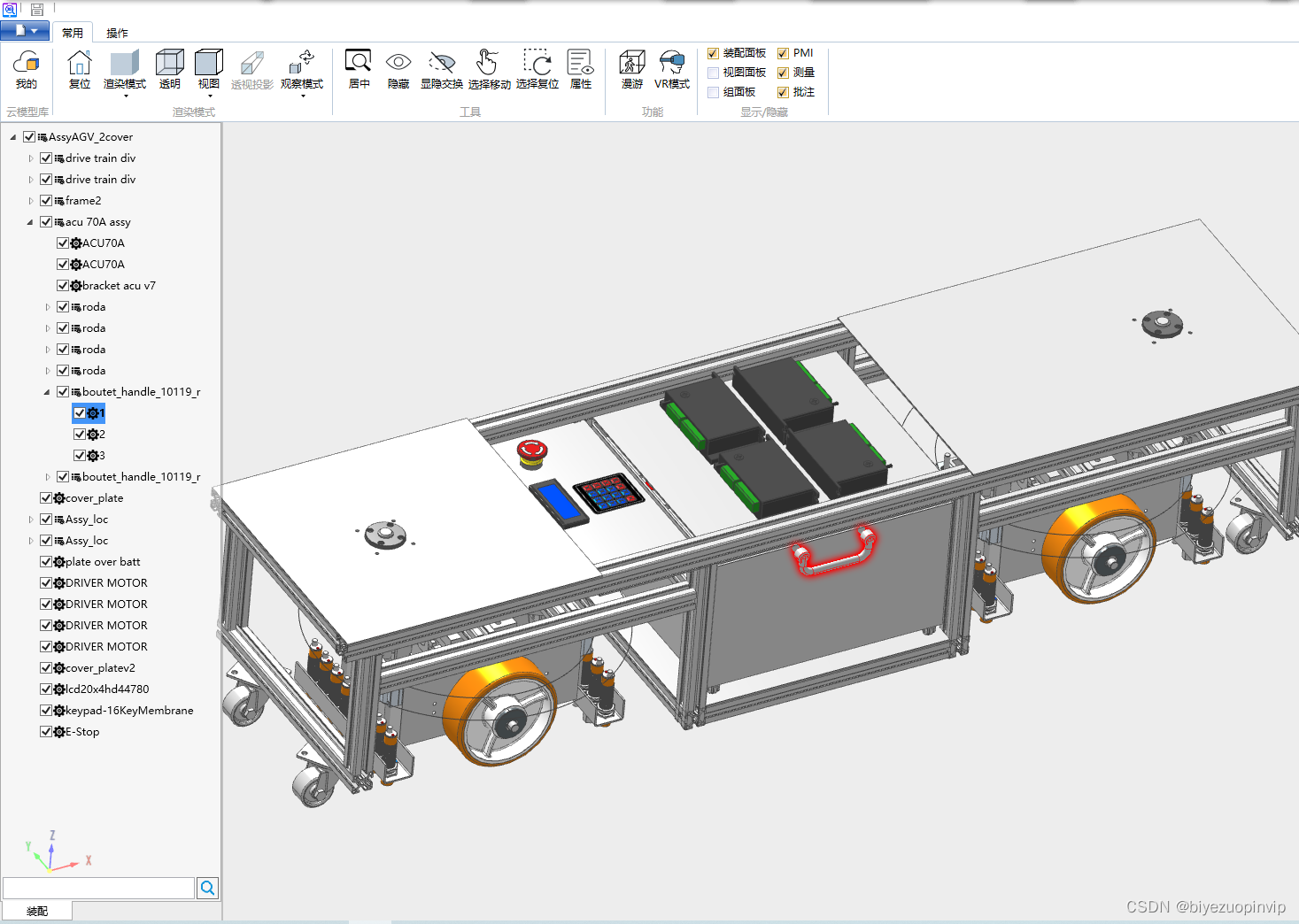Select cover_platev2 in the tree
Viewport: 1299px width, 924px height.
pyautogui.click(x=100, y=668)
